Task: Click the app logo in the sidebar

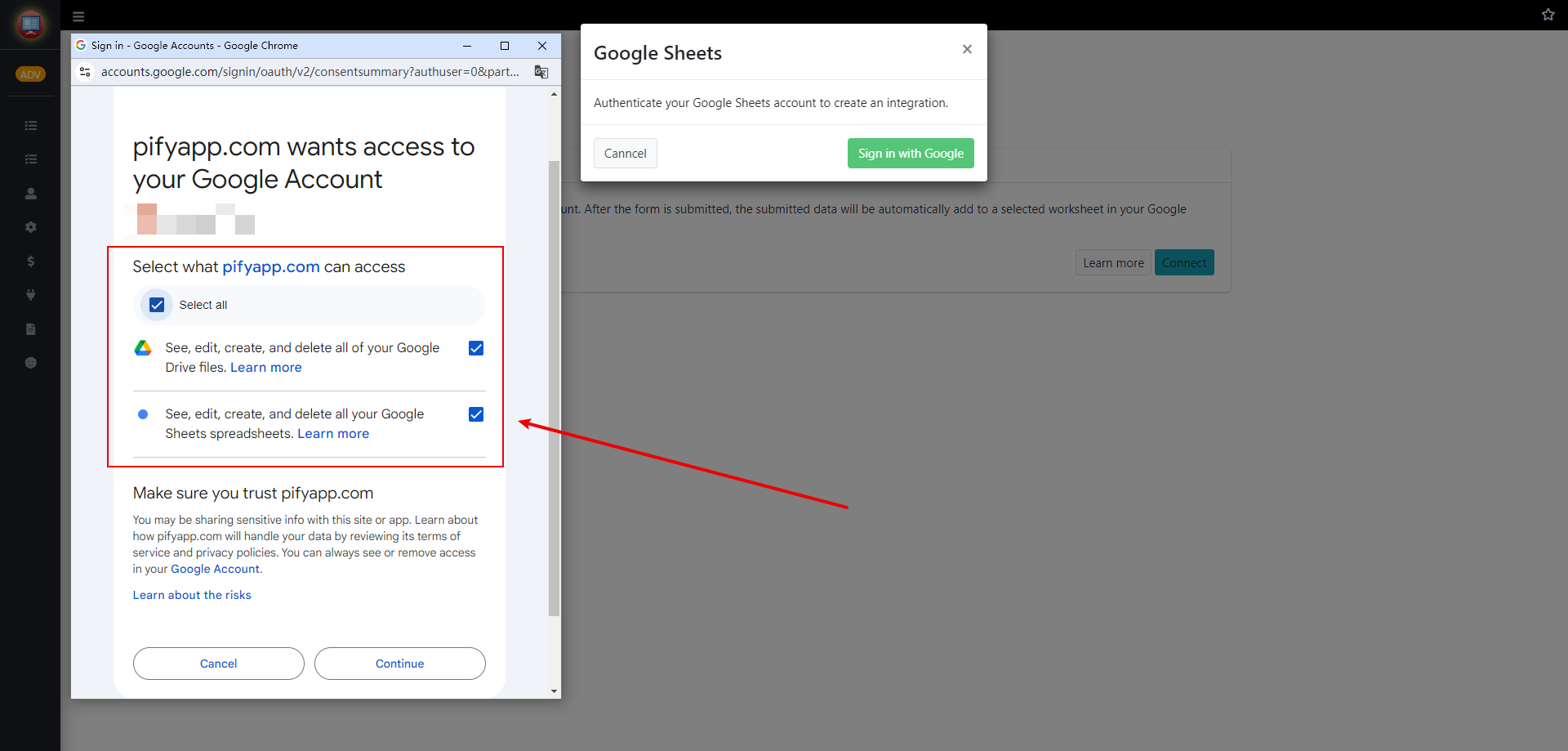Action: (x=30, y=25)
